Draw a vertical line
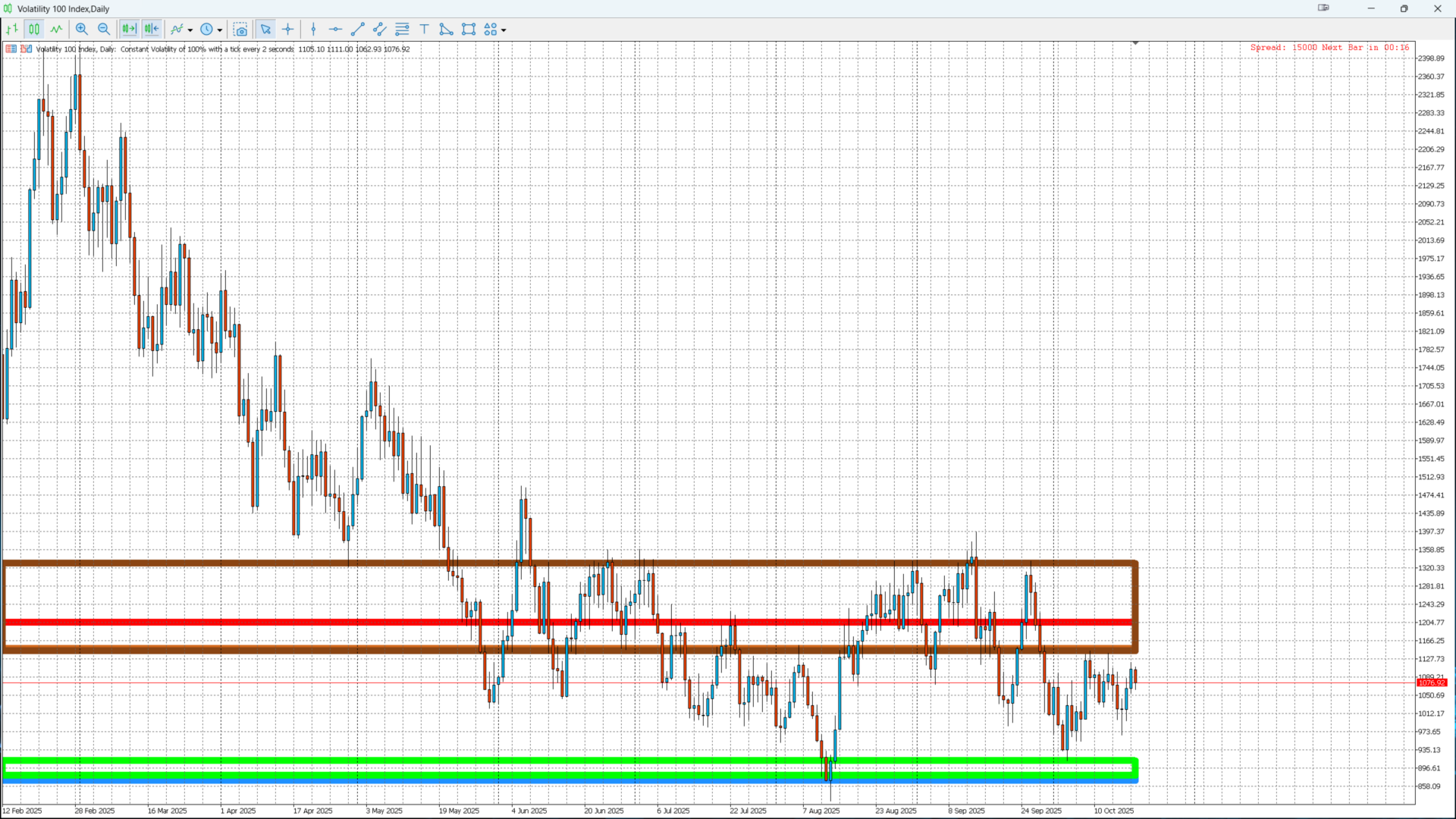 pos(313,30)
